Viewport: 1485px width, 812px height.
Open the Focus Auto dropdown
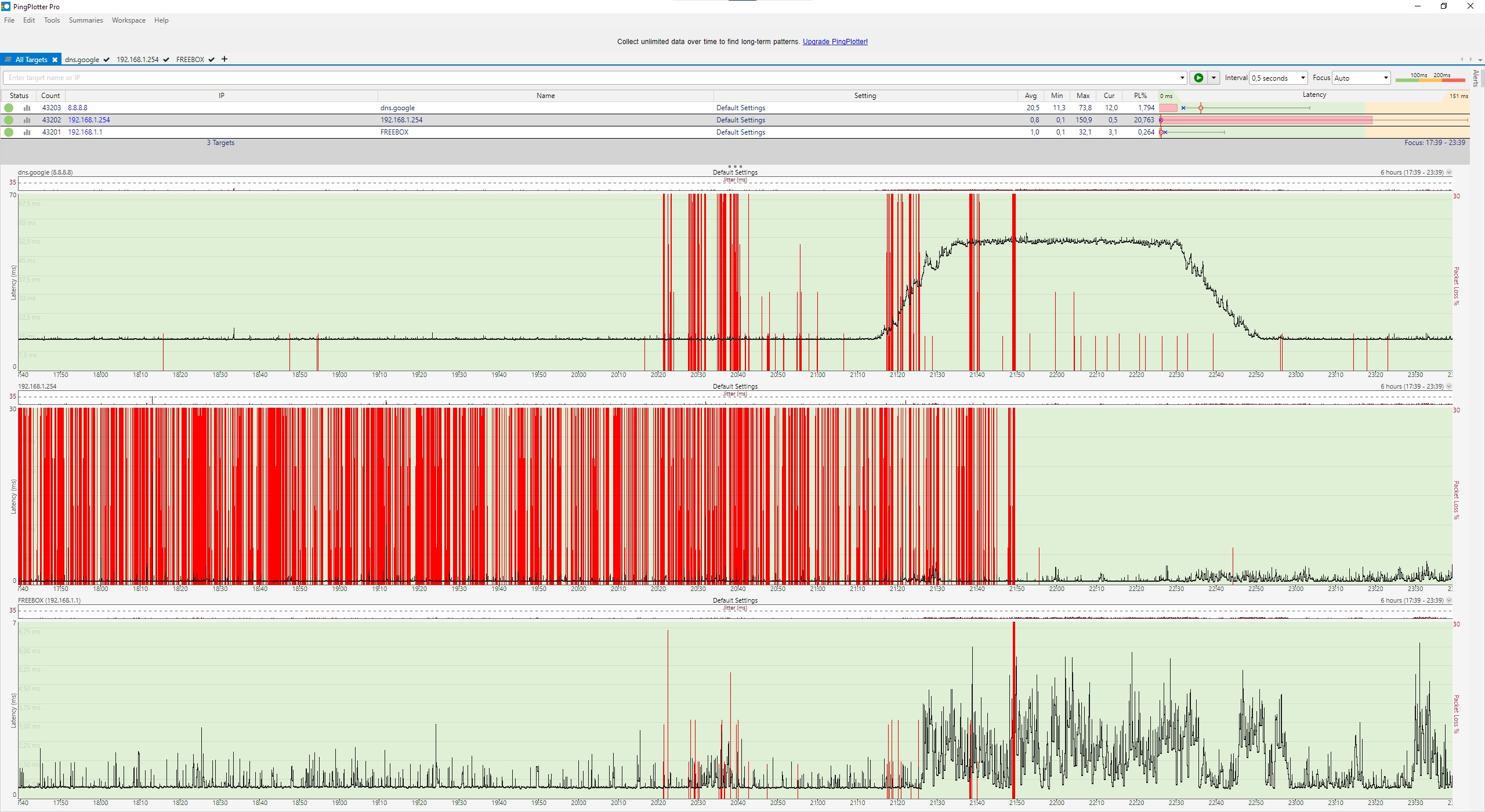coord(1360,78)
